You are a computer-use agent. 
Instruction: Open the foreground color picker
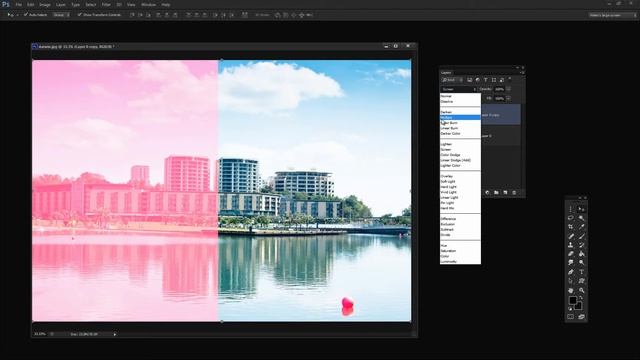(573, 300)
